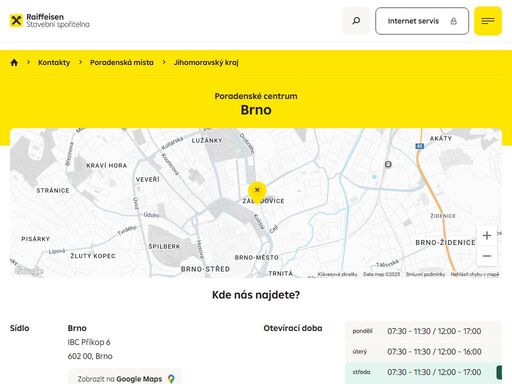
Task: Open the Kontakty breadcrumb
Action: (54, 62)
